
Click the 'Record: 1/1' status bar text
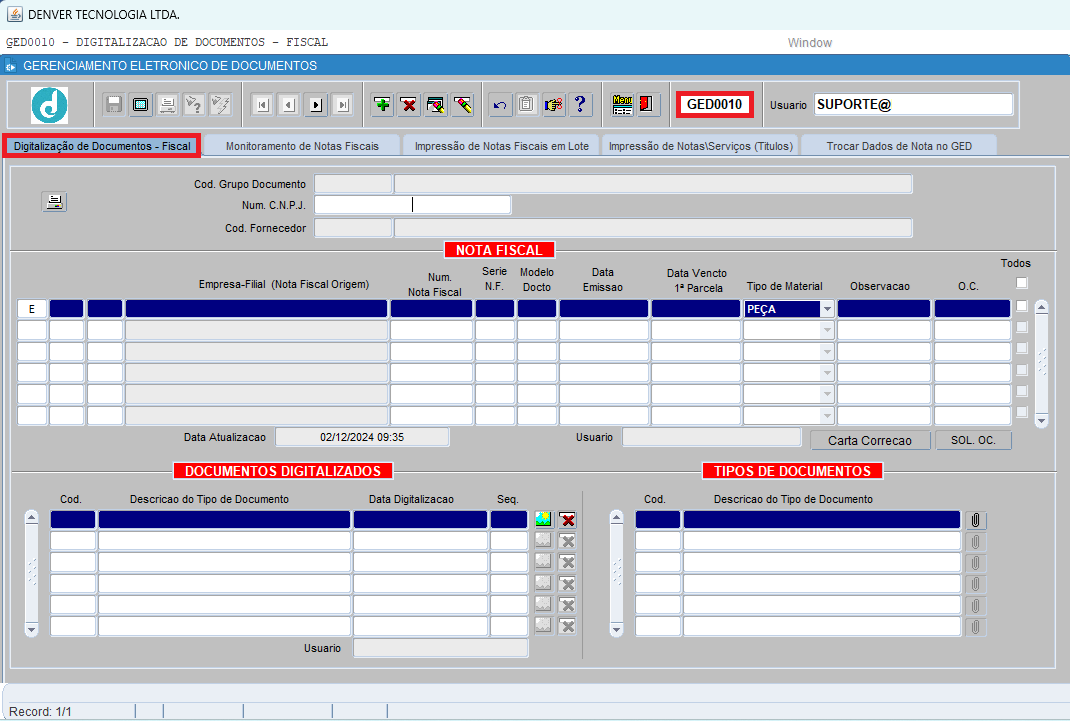(x=40, y=711)
